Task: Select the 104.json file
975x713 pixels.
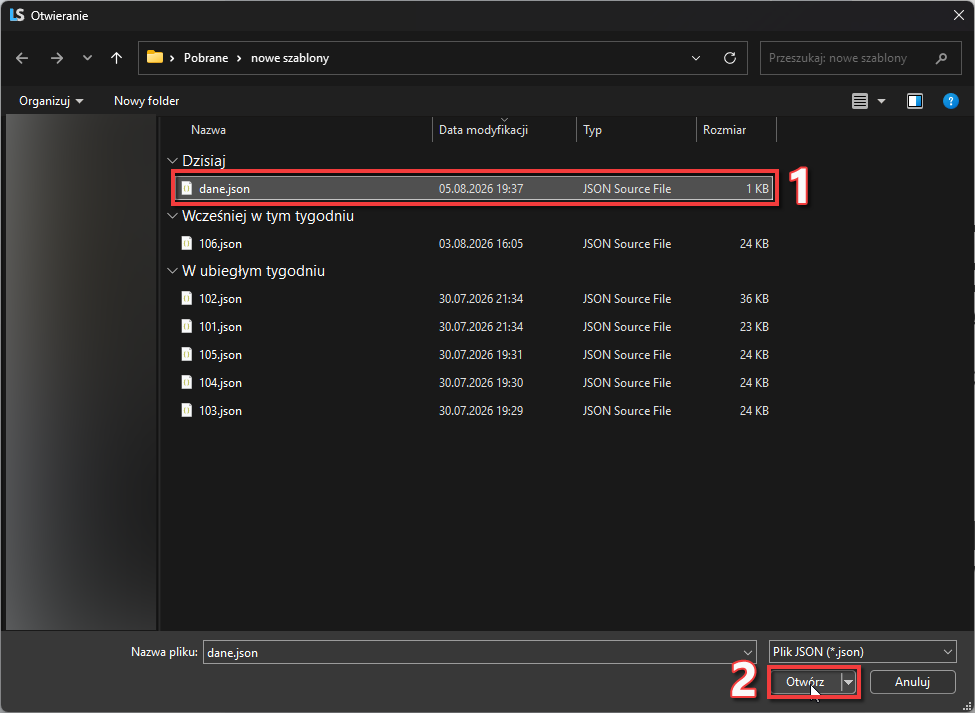Action: pos(474,383)
